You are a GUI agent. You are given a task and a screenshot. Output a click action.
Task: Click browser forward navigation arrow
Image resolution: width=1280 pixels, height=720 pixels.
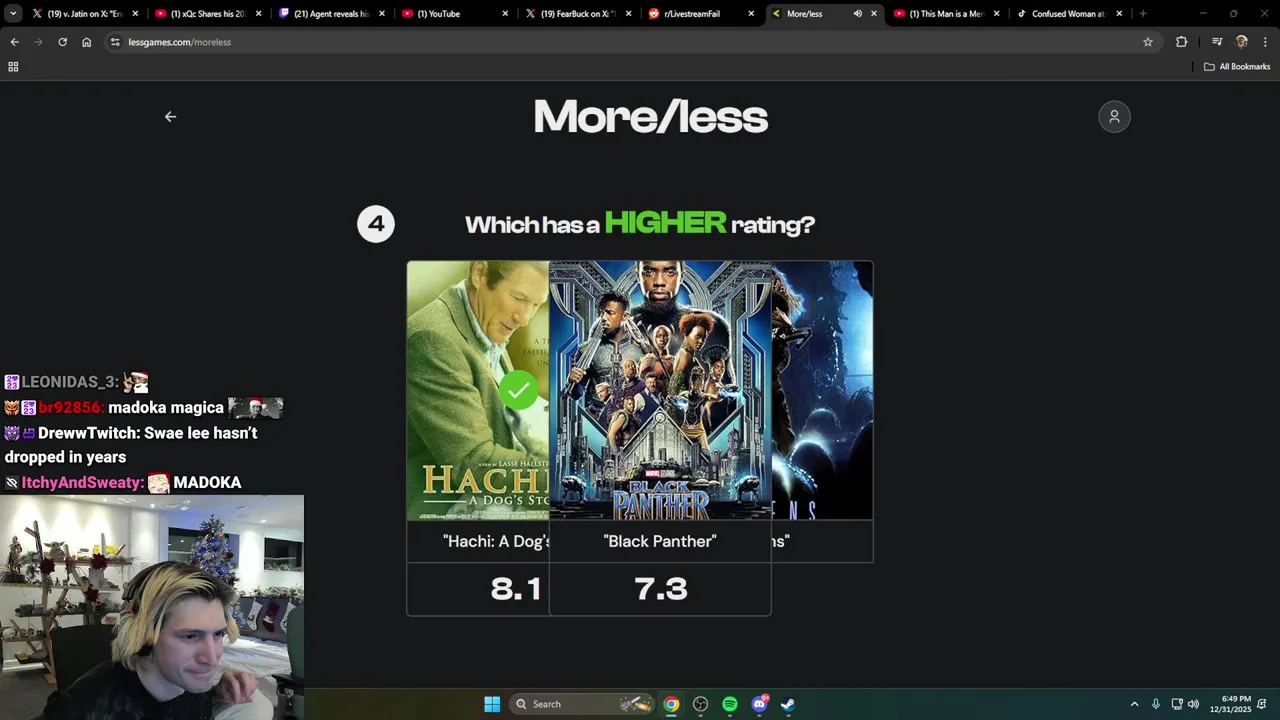38,42
